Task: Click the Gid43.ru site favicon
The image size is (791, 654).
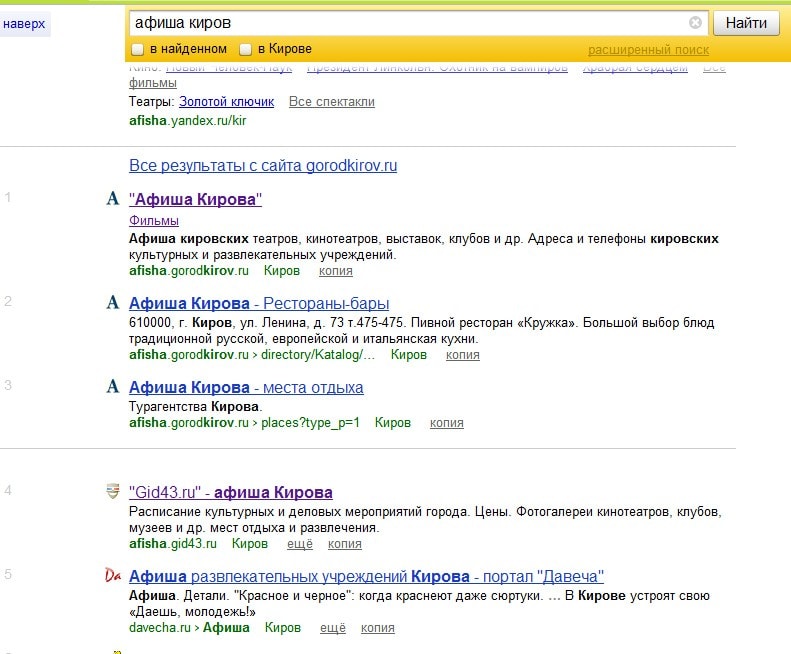Action: pyautogui.click(x=113, y=492)
